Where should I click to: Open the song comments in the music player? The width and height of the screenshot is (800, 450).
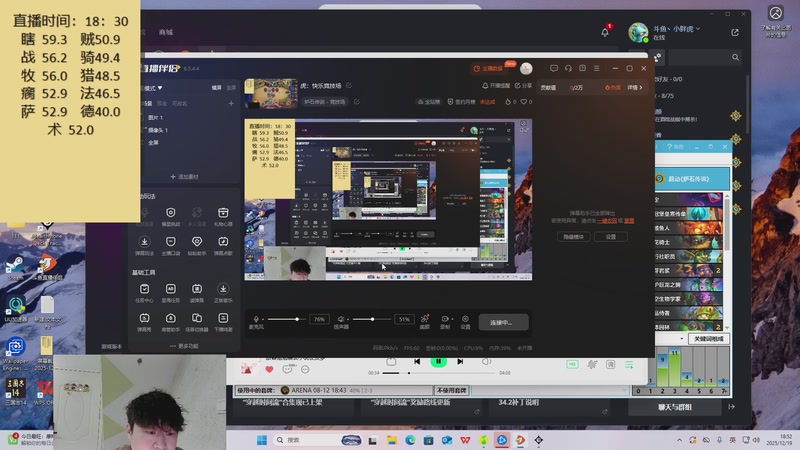pyautogui.click(x=287, y=369)
